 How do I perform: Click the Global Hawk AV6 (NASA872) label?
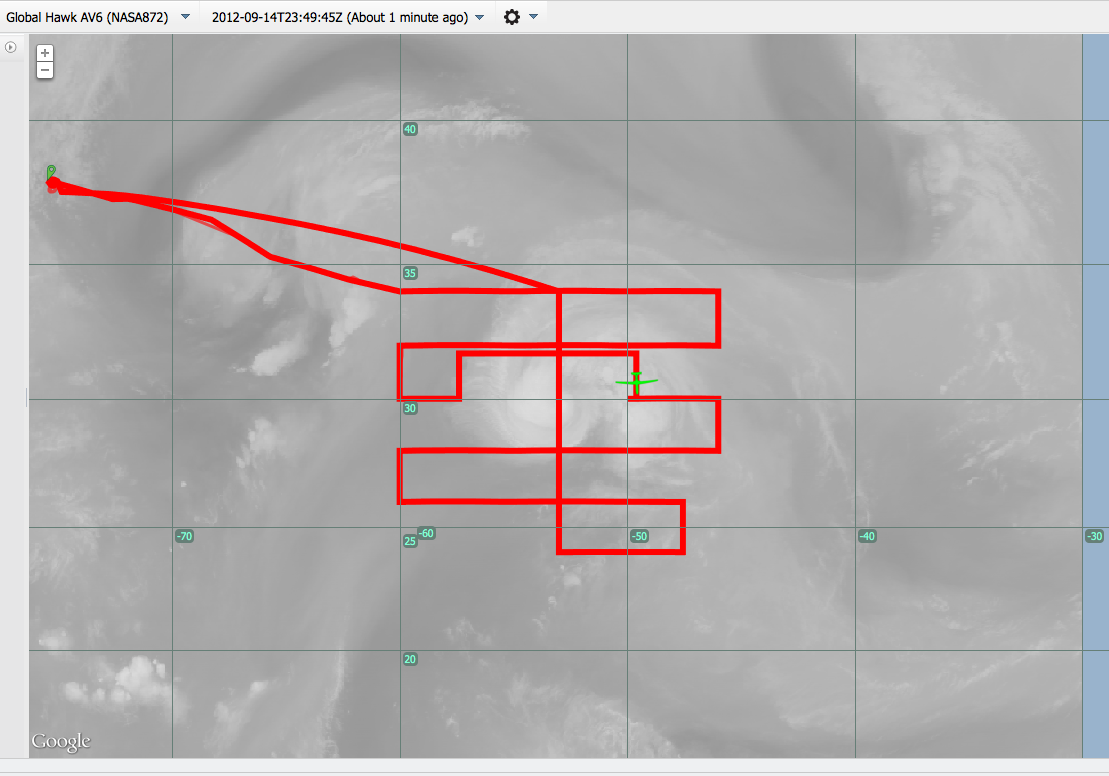tap(87, 17)
